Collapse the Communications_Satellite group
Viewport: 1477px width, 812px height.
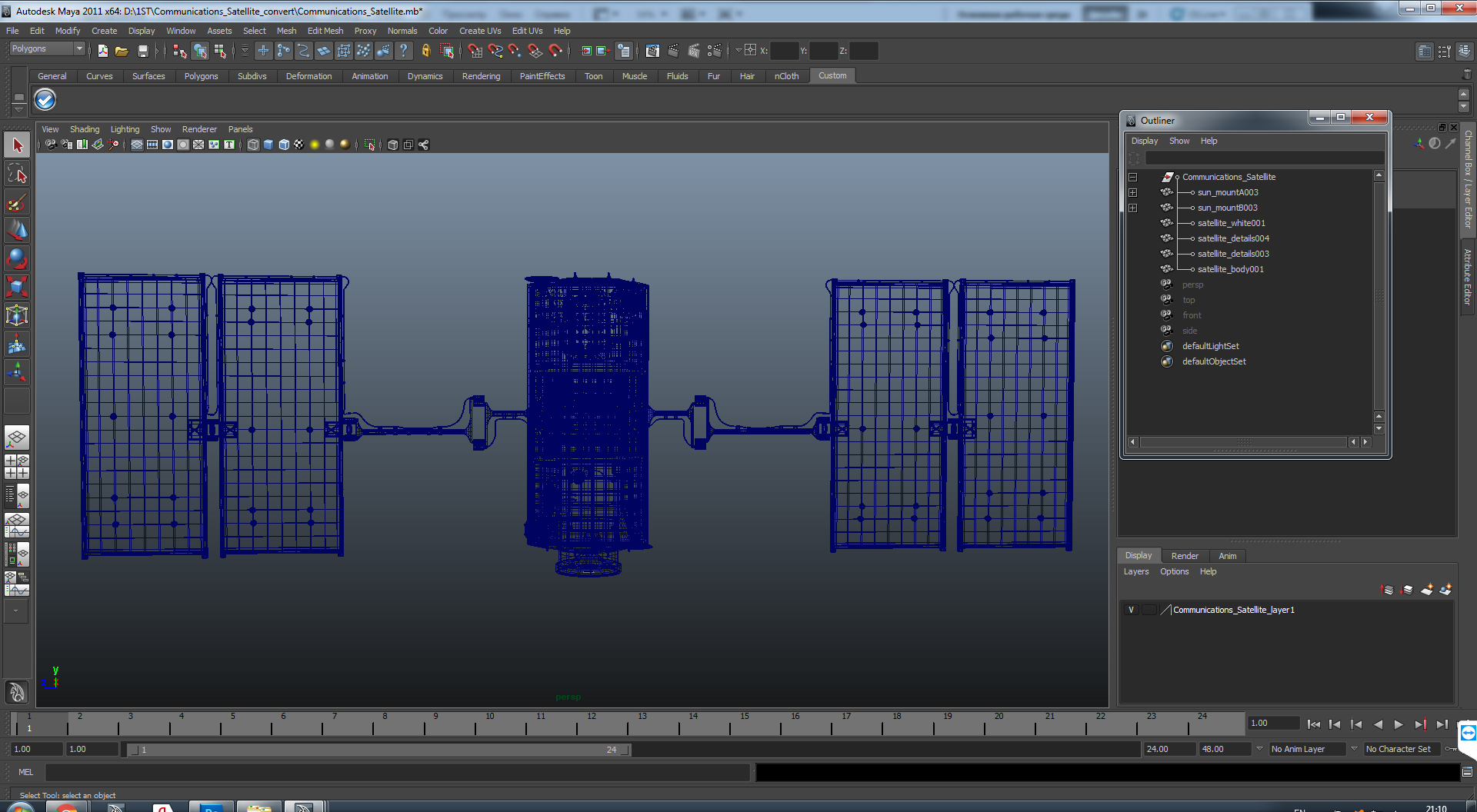click(1132, 177)
